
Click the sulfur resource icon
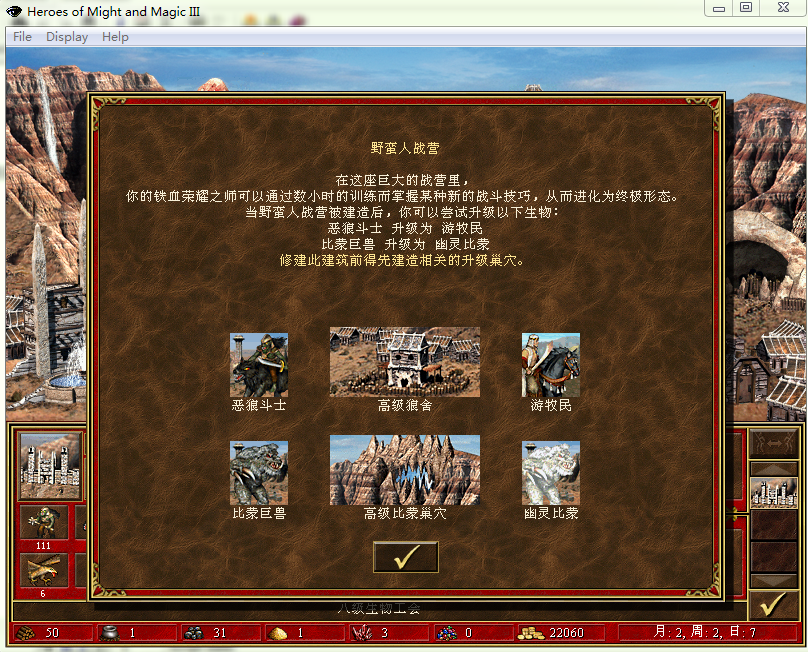click(277, 633)
